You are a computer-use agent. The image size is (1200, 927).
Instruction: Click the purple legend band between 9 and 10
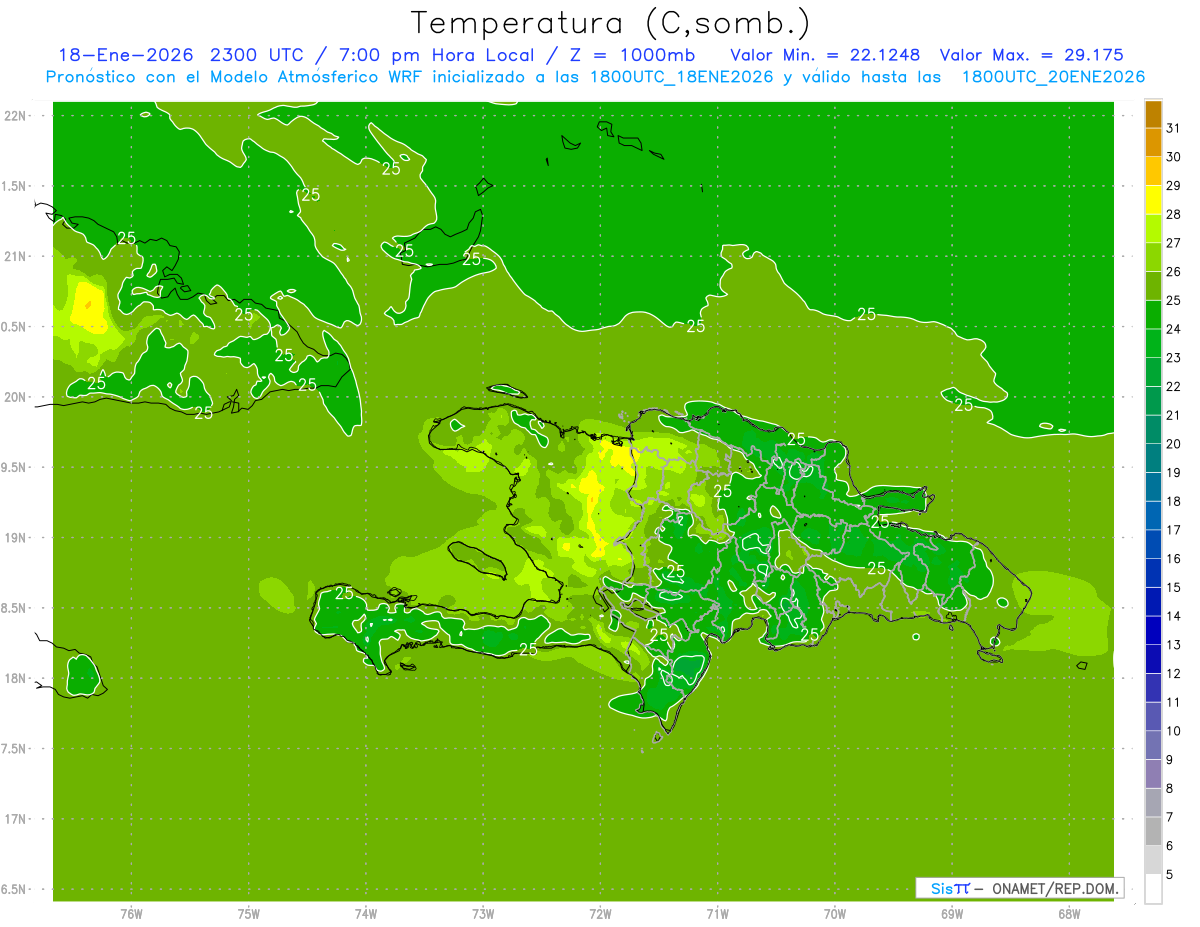(x=1153, y=745)
